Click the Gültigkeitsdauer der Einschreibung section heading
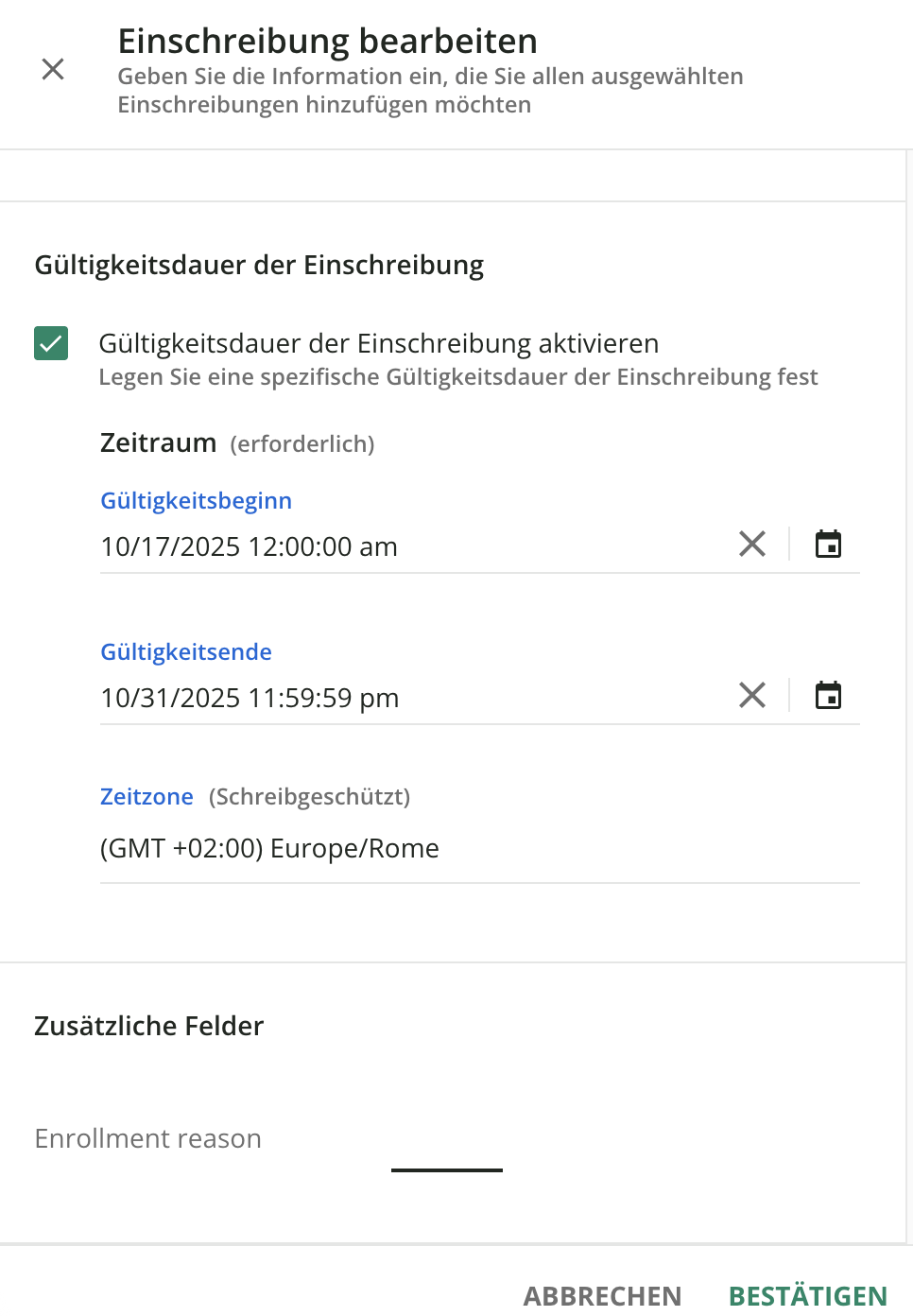Viewport: 913px width, 1316px height. [259, 265]
